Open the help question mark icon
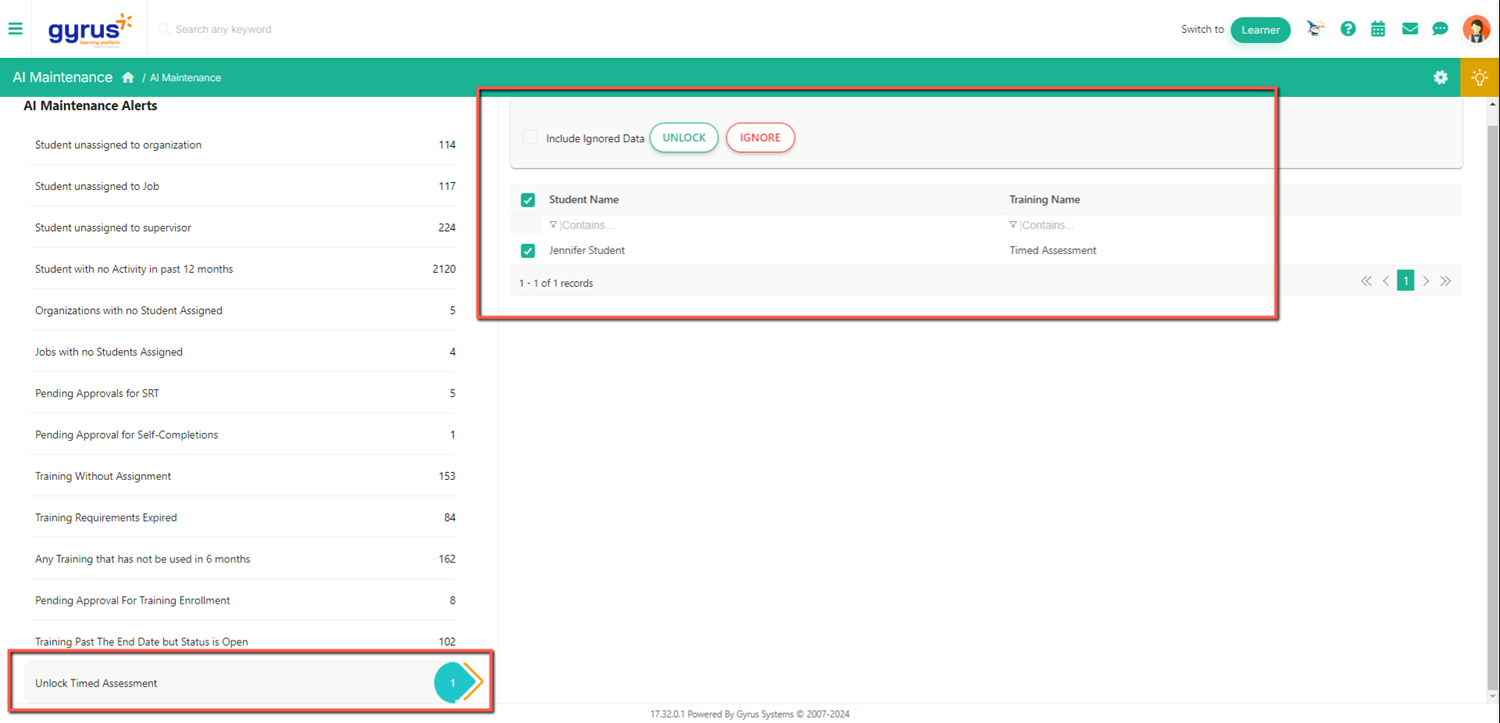The width and height of the screenshot is (1500, 723). tap(1348, 29)
